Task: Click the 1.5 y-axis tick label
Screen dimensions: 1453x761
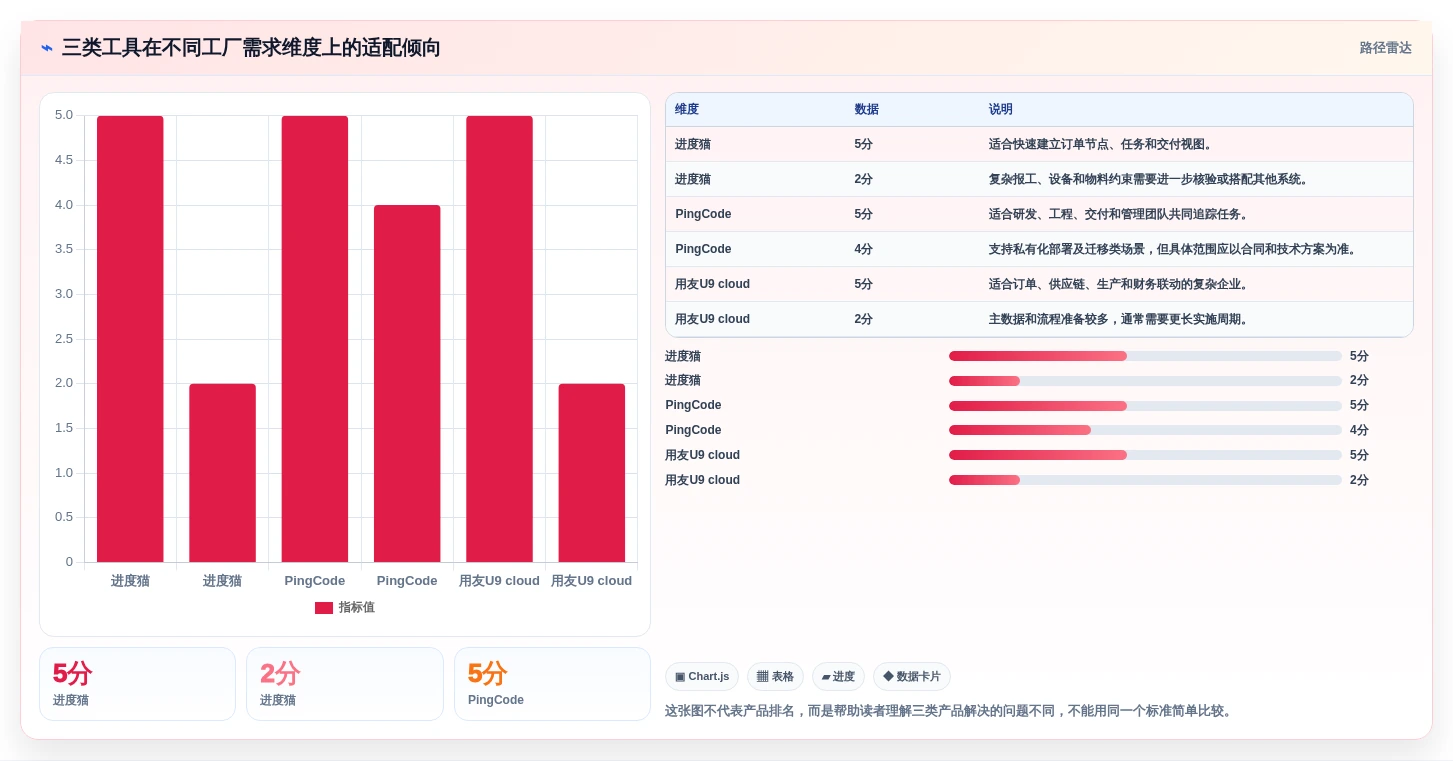Action: [x=64, y=428]
